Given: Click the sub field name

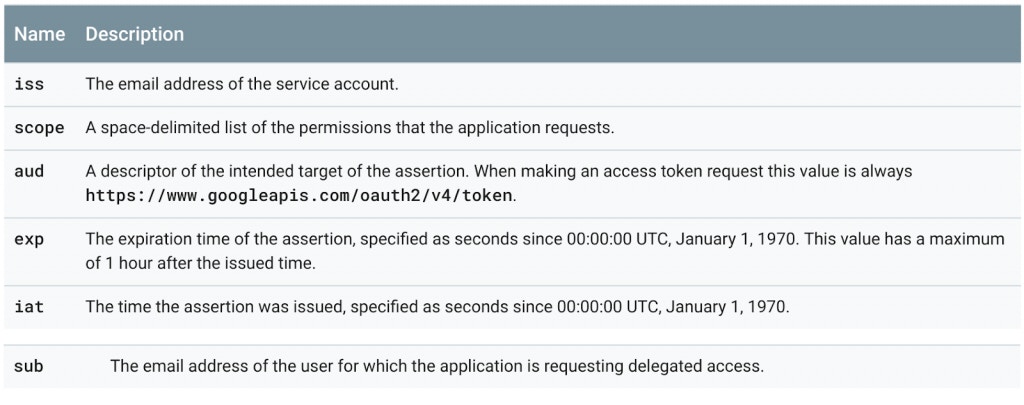Looking at the screenshot, I should [x=29, y=367].
